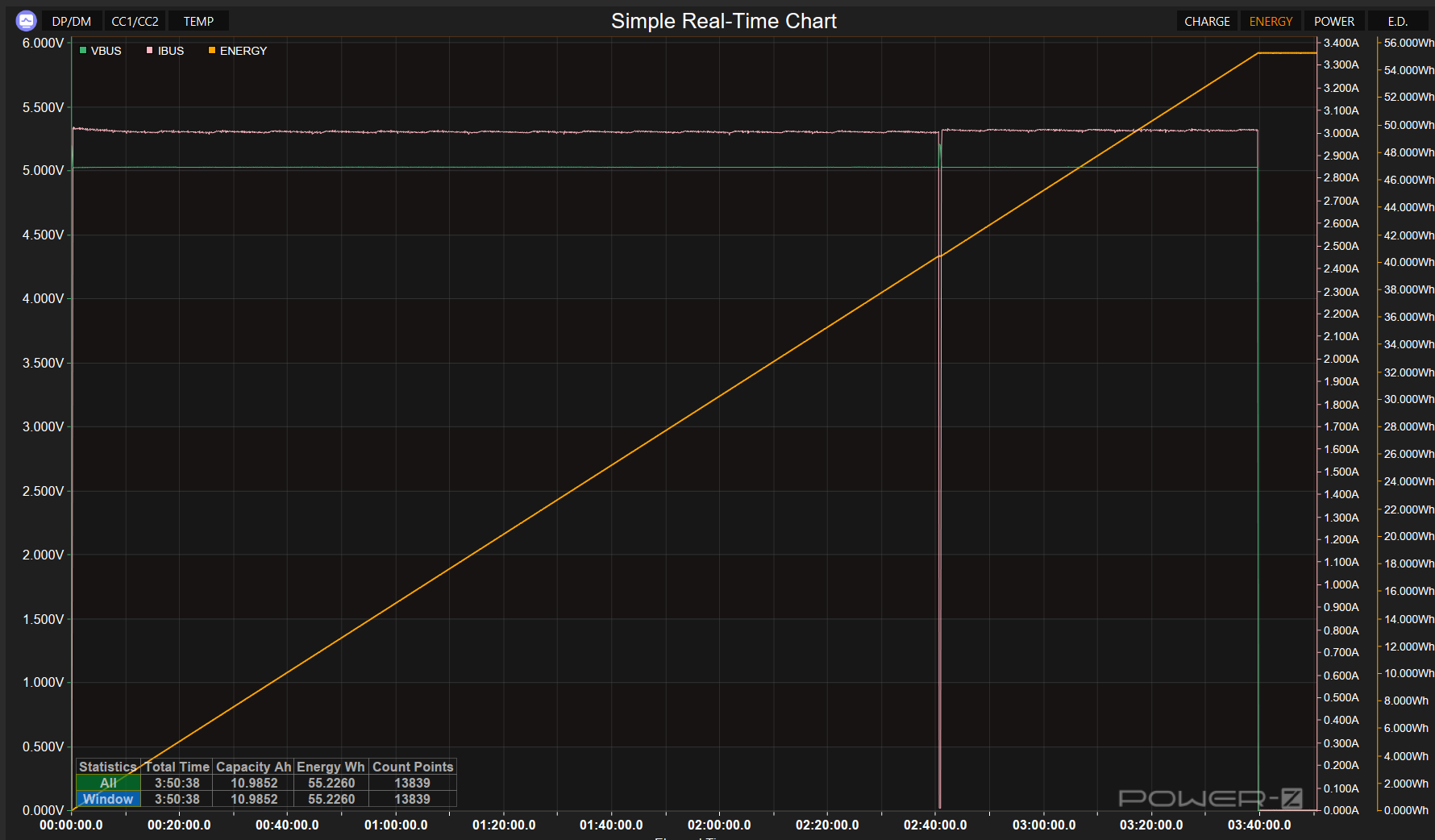The width and height of the screenshot is (1435, 840).
Task: Click the E.D. button
Action: pos(1397,21)
